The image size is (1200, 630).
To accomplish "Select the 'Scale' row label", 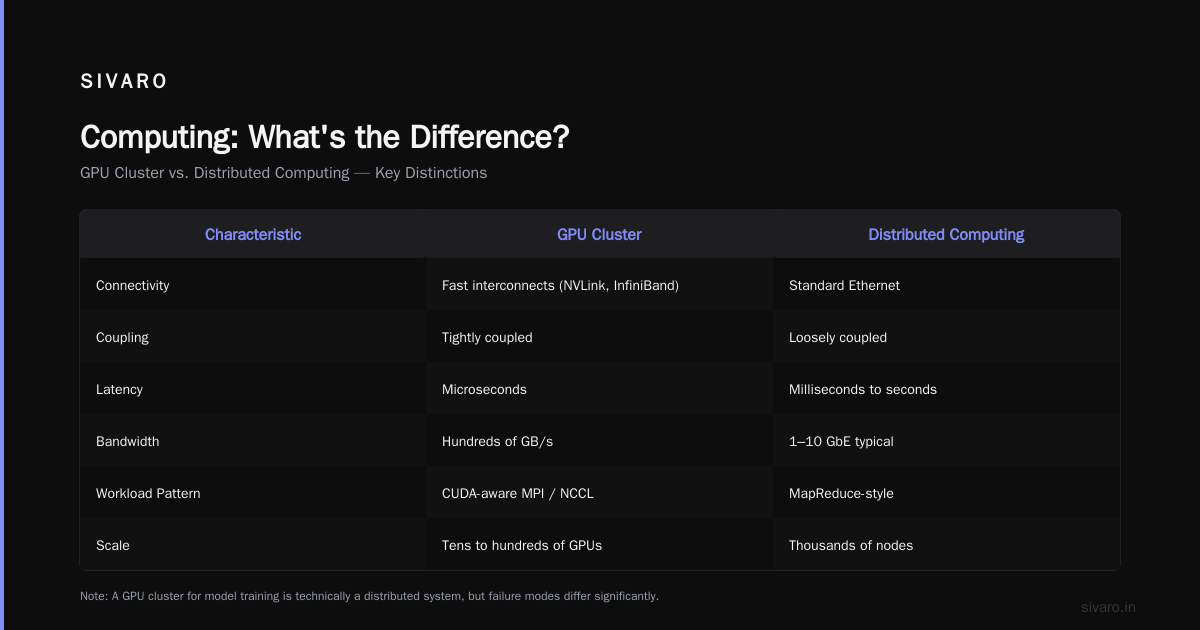I will click(x=113, y=545).
